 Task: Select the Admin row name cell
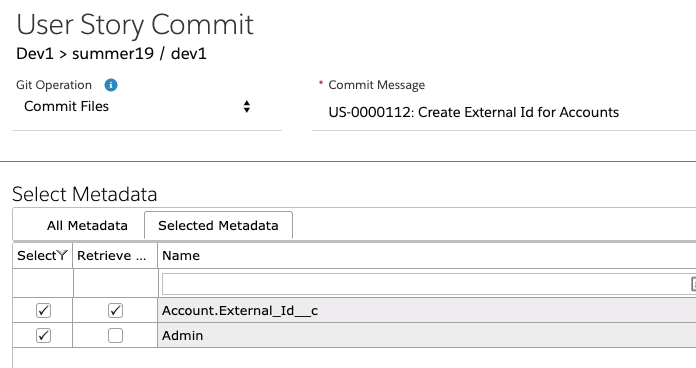[427, 335]
